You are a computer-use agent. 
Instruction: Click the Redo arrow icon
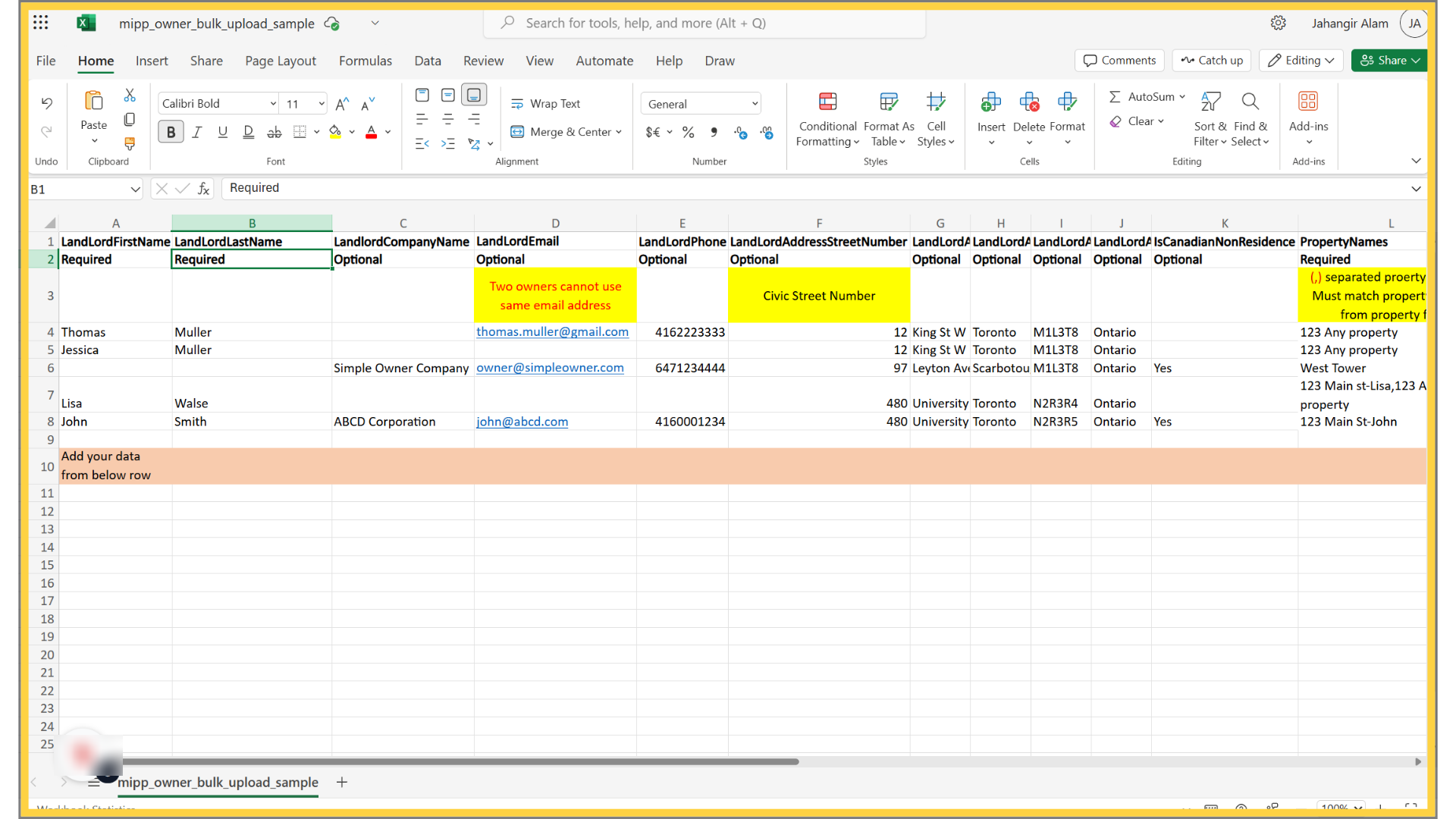[46, 131]
